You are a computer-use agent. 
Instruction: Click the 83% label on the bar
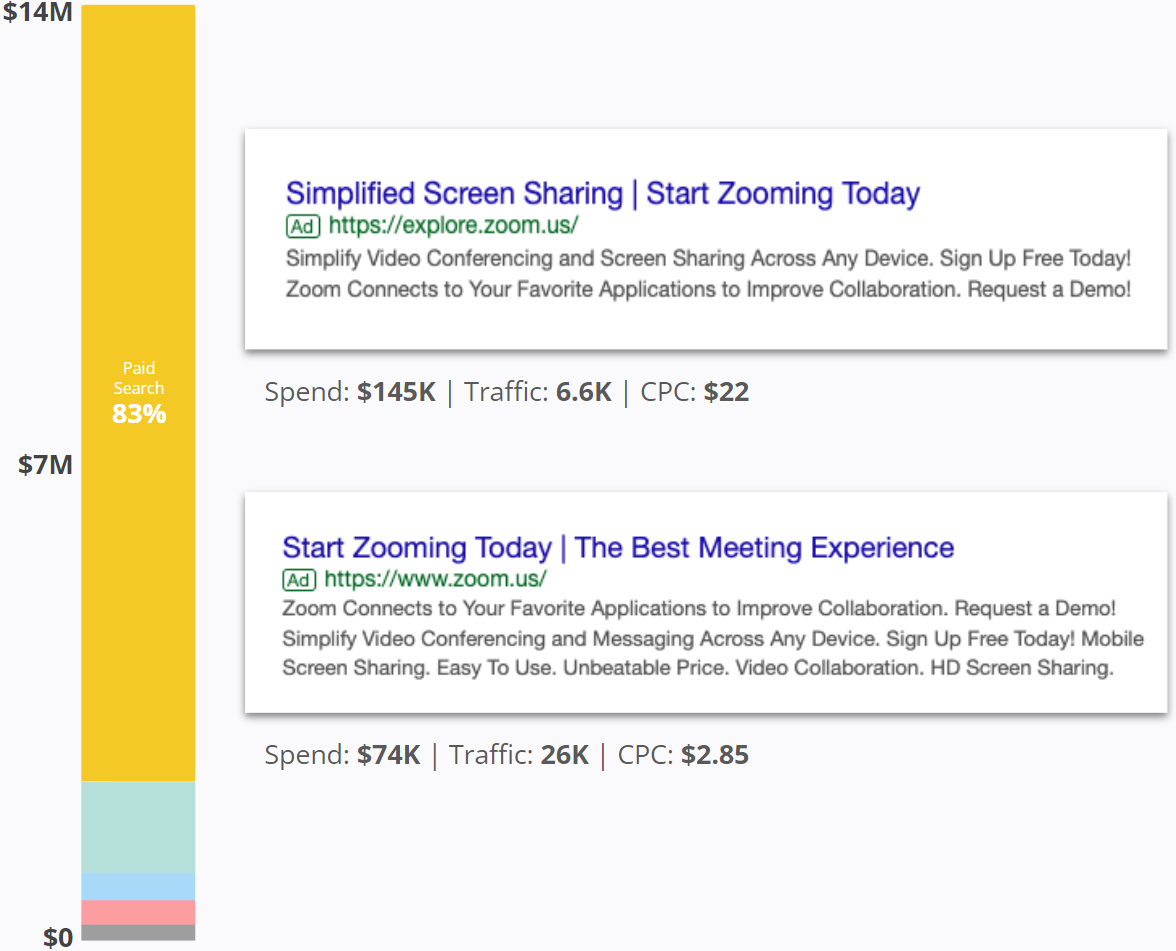139,414
